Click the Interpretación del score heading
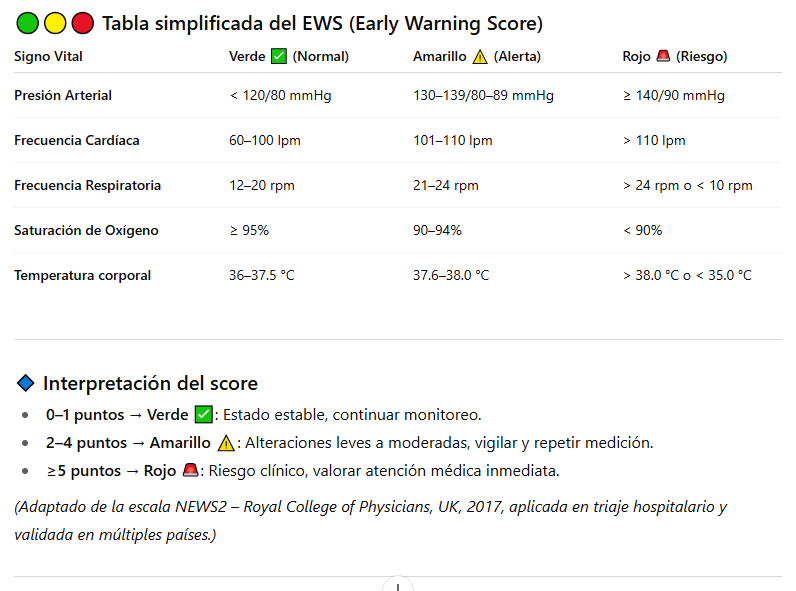Screen dimensions: 796x591 pyautogui.click(x=150, y=383)
